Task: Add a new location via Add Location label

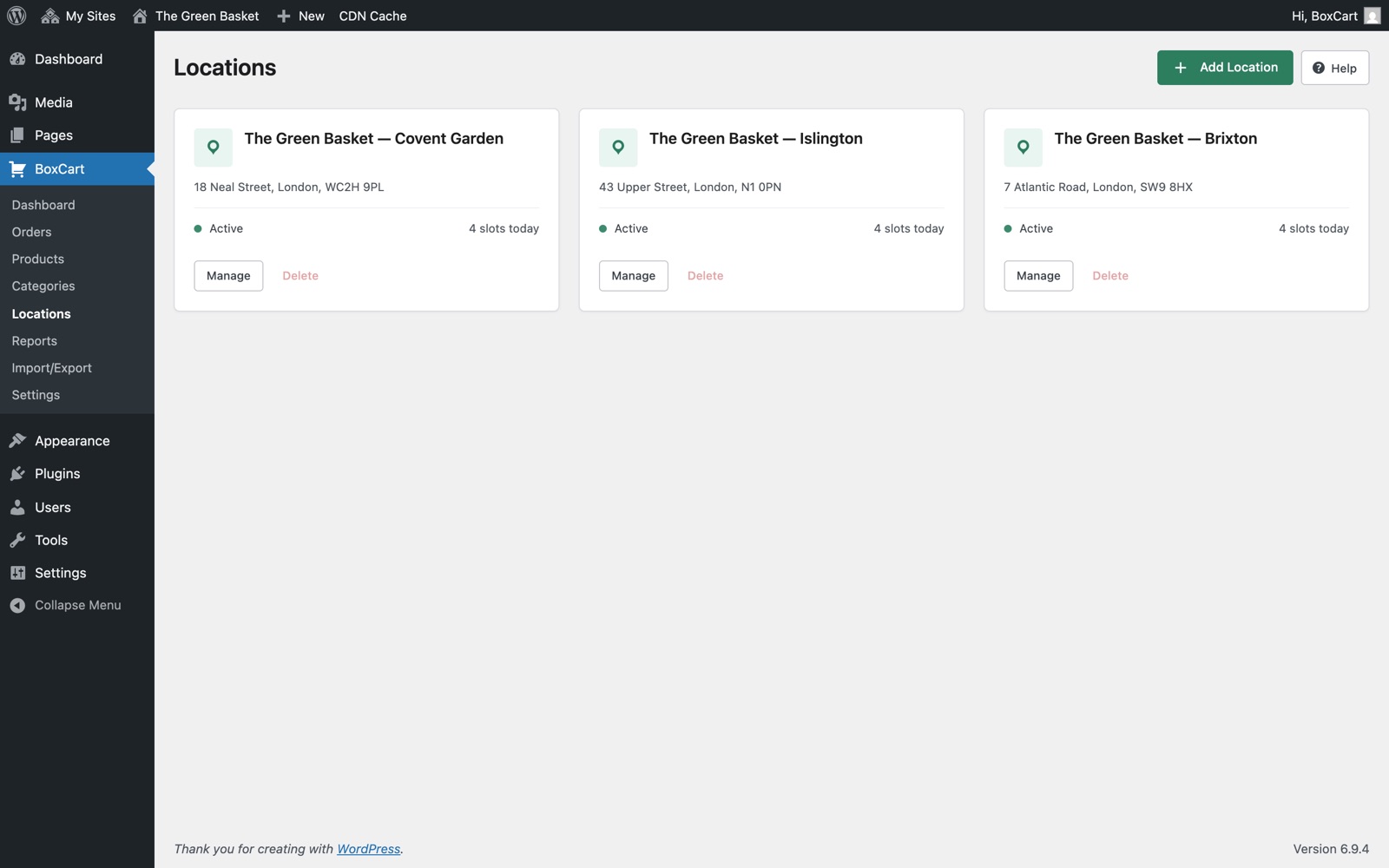Action: click(x=1239, y=68)
